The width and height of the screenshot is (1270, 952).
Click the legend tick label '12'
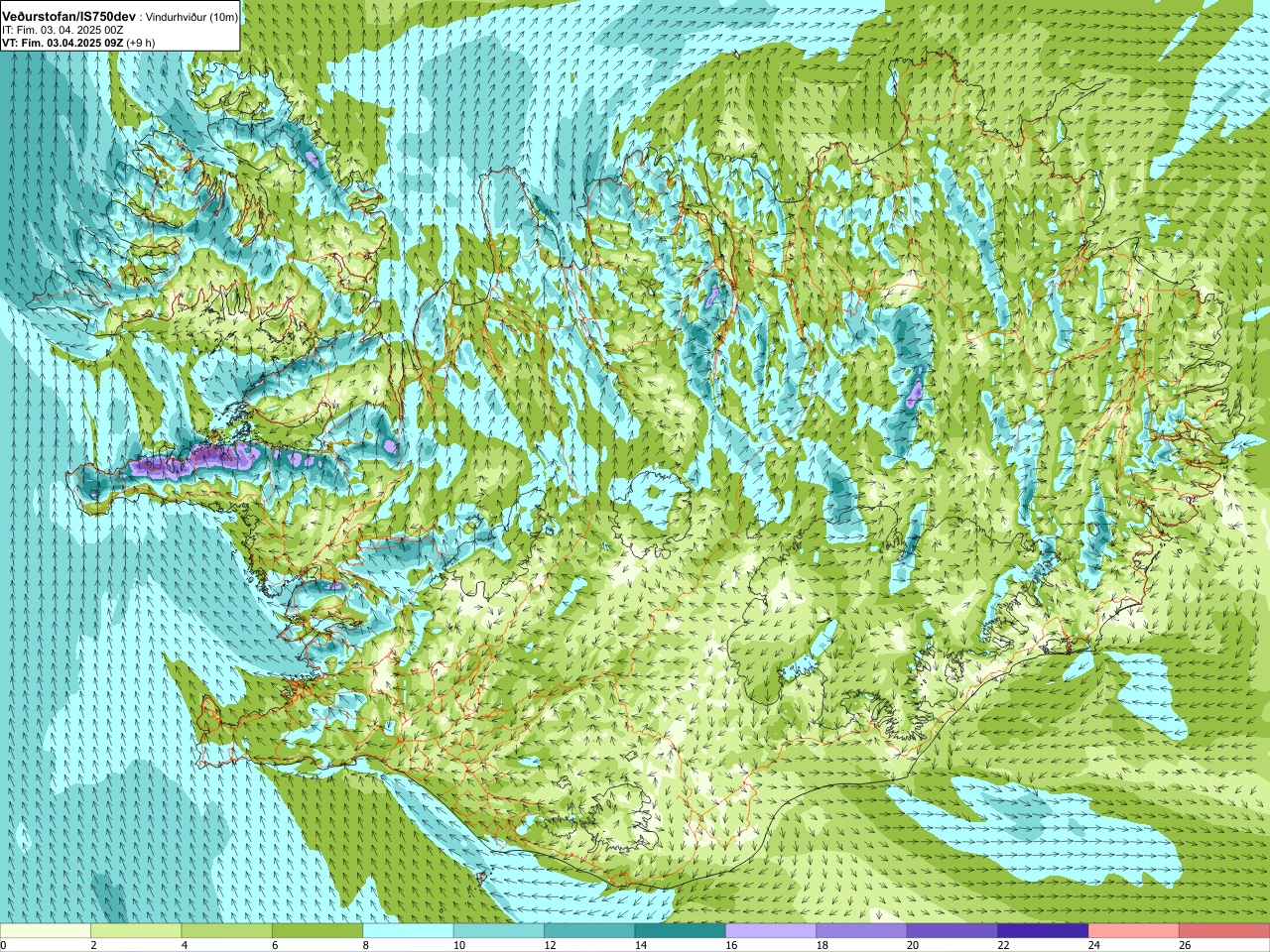tap(551, 945)
